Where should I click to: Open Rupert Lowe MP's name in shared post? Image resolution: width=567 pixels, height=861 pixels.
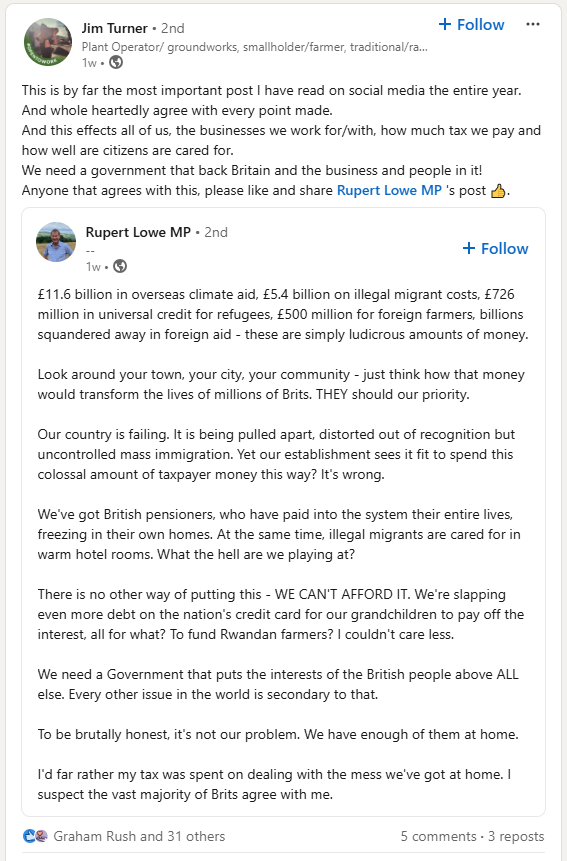pyautogui.click(x=138, y=232)
